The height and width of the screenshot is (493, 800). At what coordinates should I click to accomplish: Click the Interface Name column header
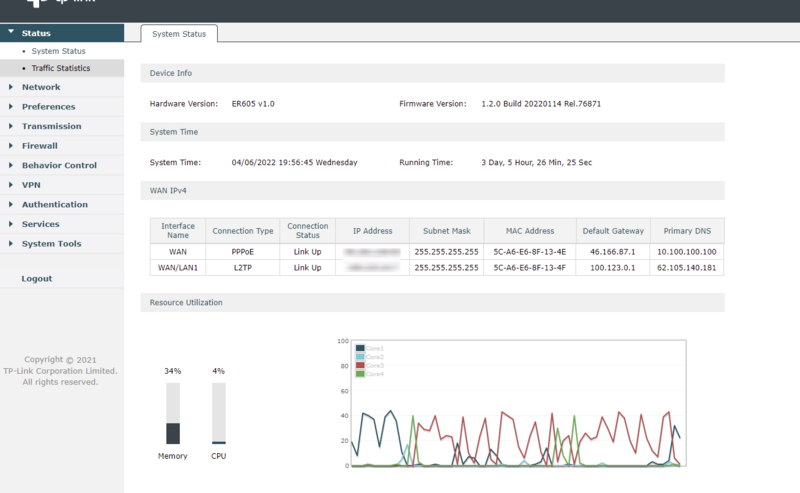(x=178, y=231)
